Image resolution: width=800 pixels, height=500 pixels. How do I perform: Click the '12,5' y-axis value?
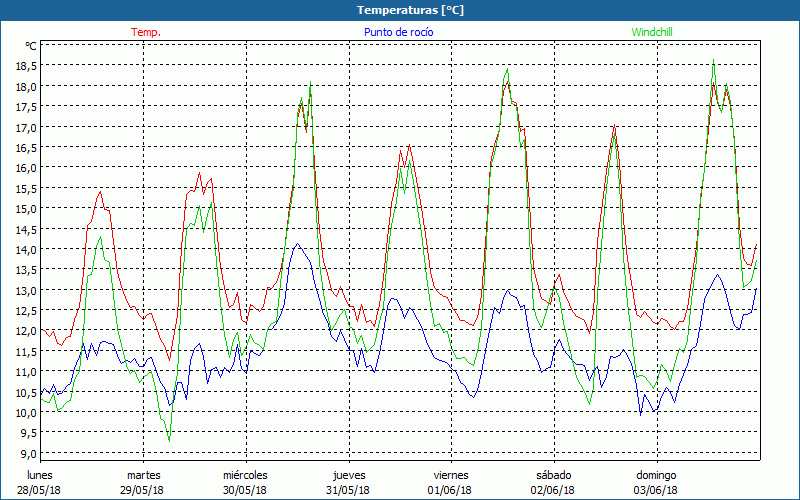(x=26, y=310)
